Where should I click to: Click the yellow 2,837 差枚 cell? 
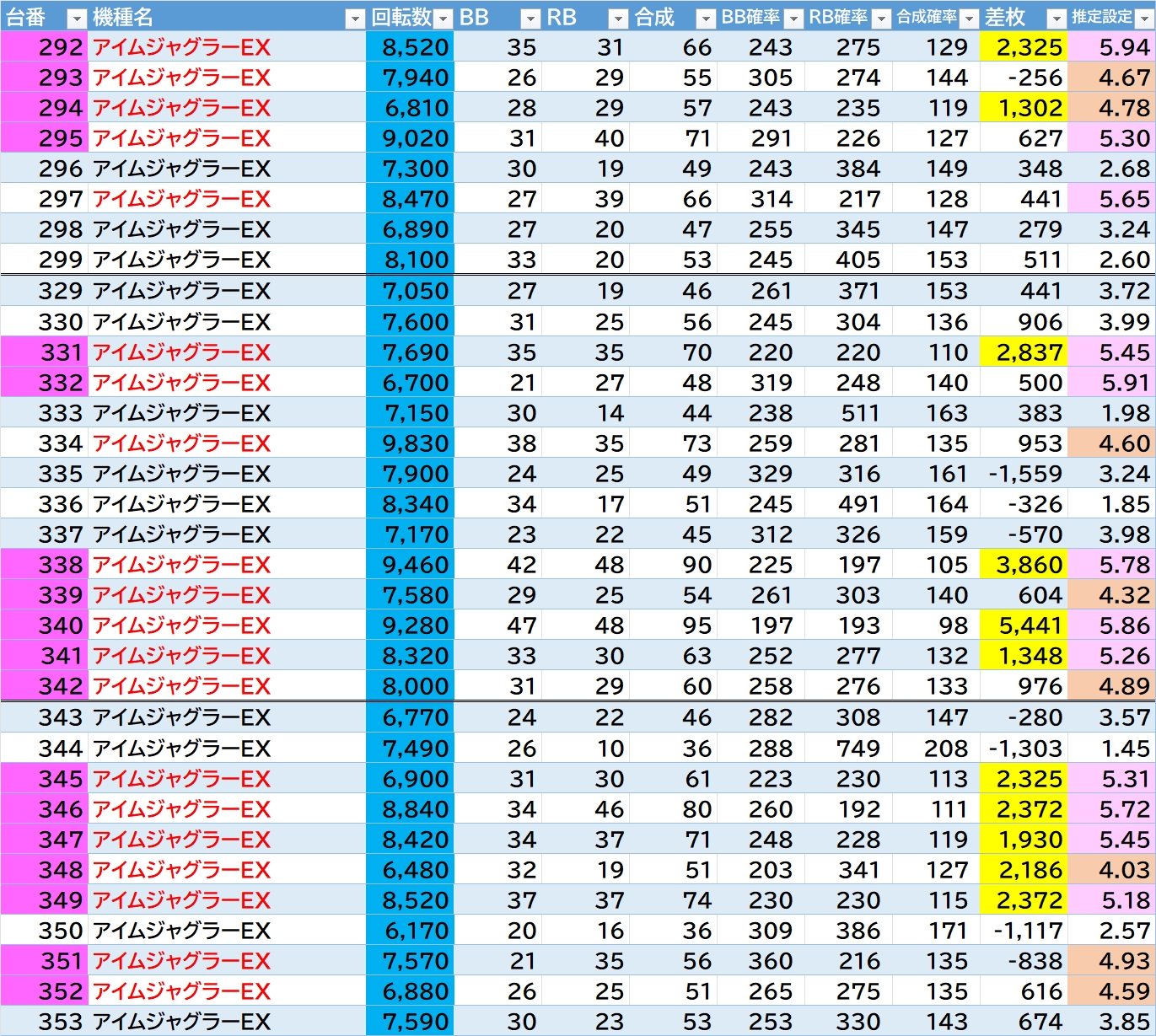[x=1024, y=352]
